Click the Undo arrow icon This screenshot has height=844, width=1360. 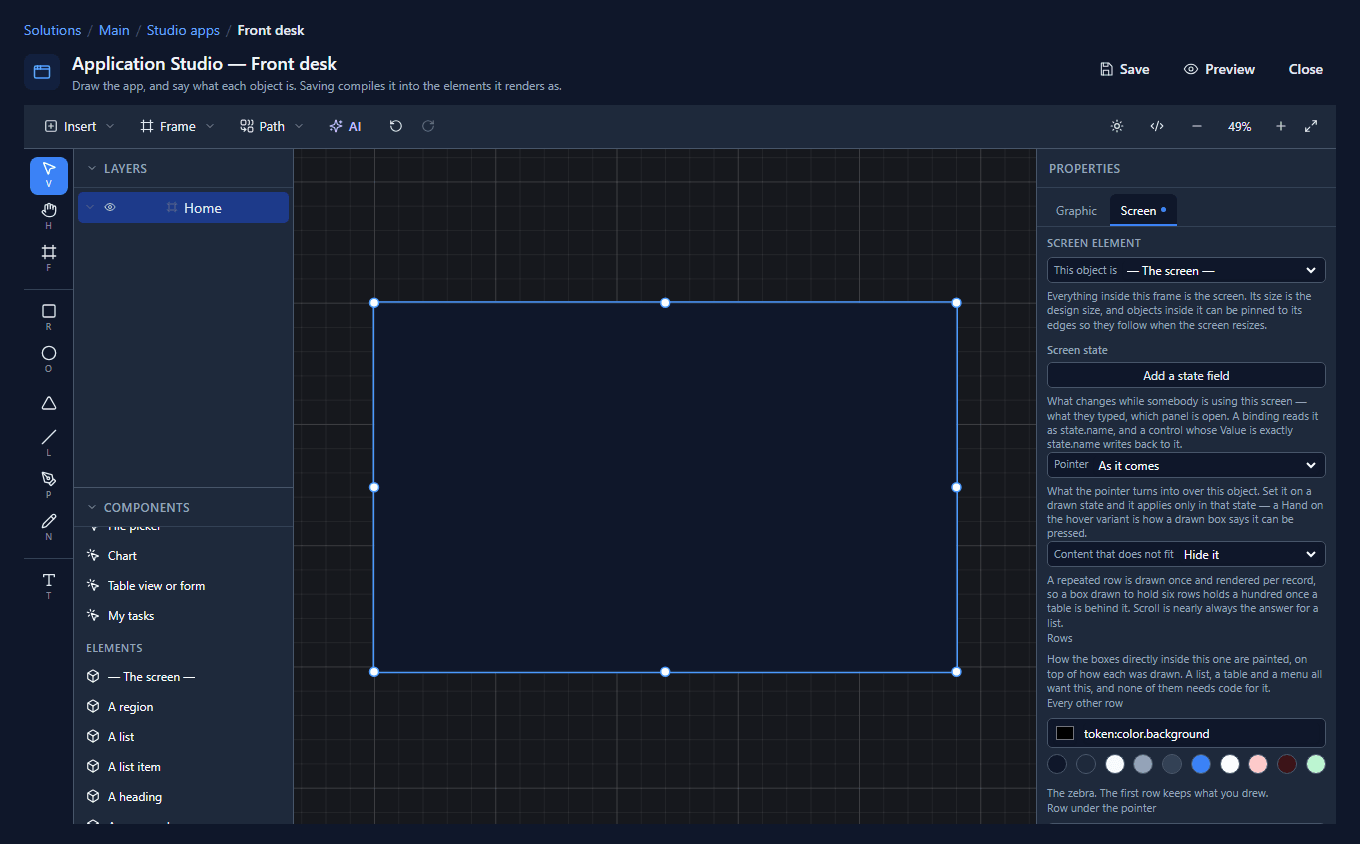click(396, 126)
